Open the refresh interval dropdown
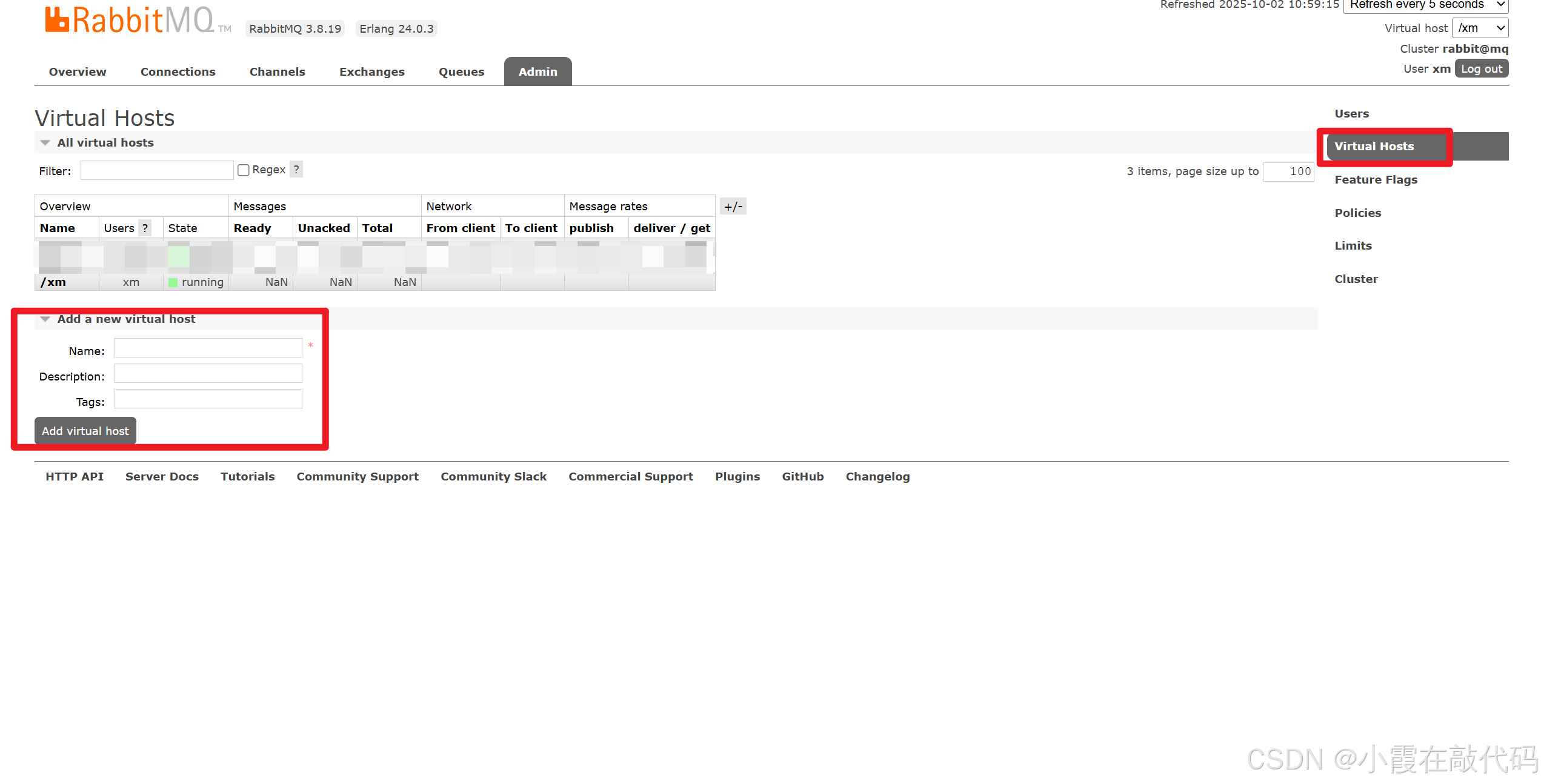This screenshot has width=1541, height=784. pyautogui.click(x=1425, y=5)
